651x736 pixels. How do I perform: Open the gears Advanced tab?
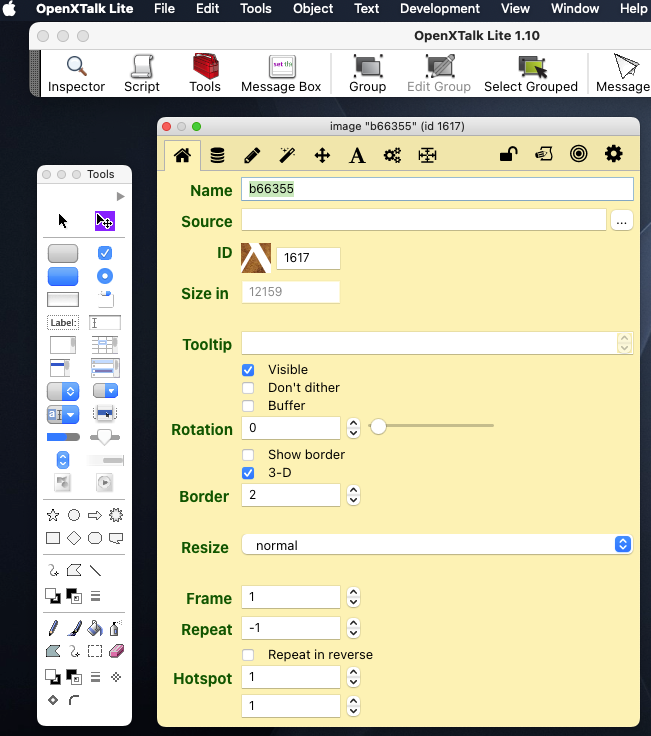(392, 155)
